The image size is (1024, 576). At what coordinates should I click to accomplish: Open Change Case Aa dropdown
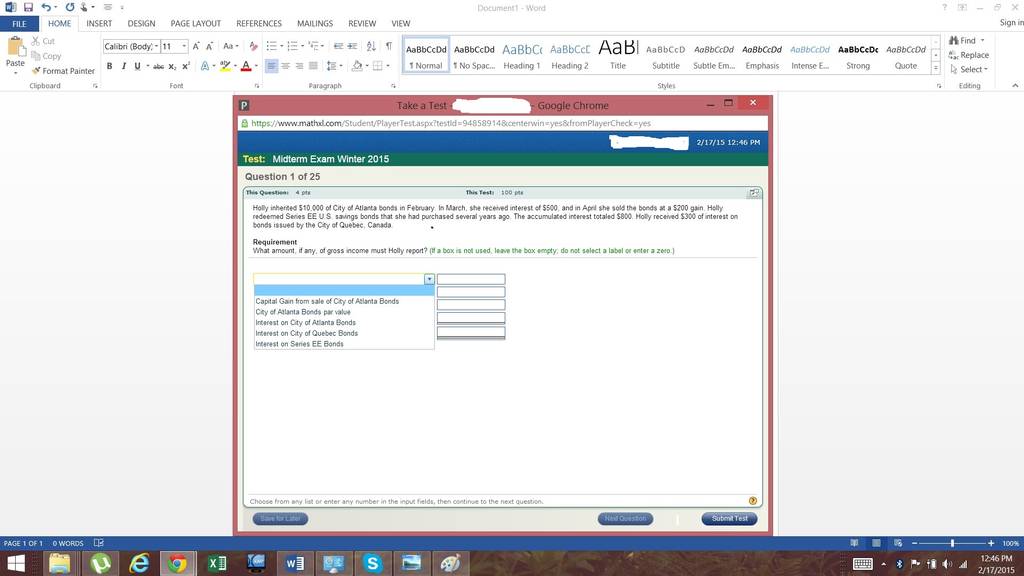pyautogui.click(x=229, y=46)
